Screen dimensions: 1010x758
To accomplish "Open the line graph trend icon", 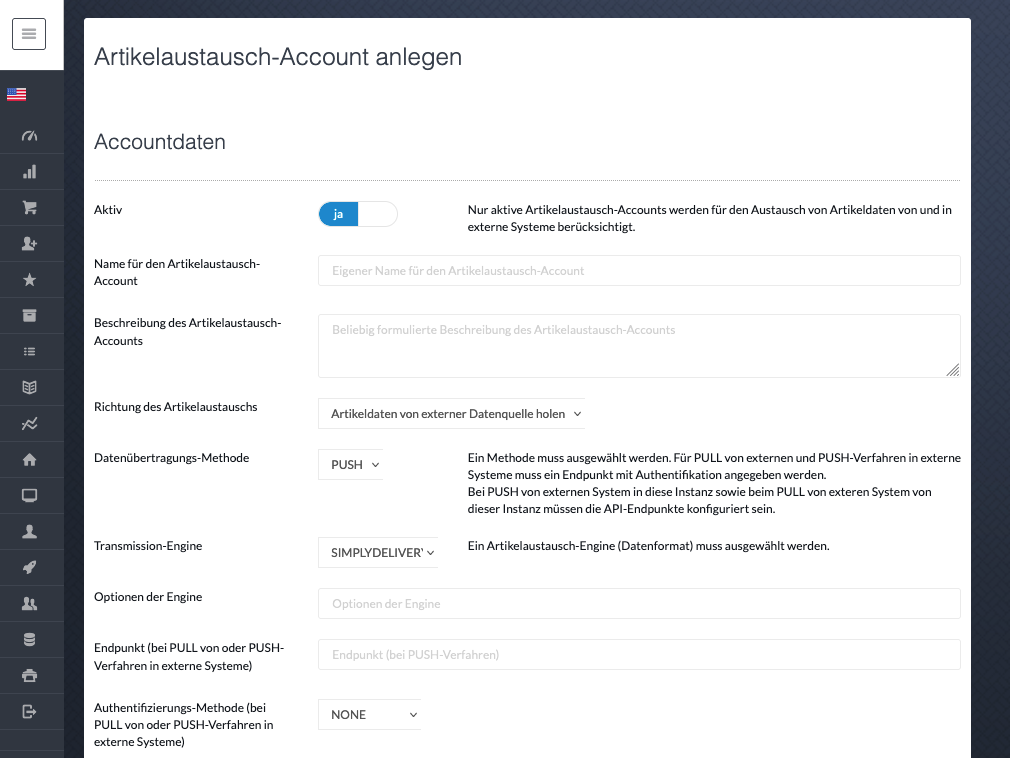I will point(30,424).
